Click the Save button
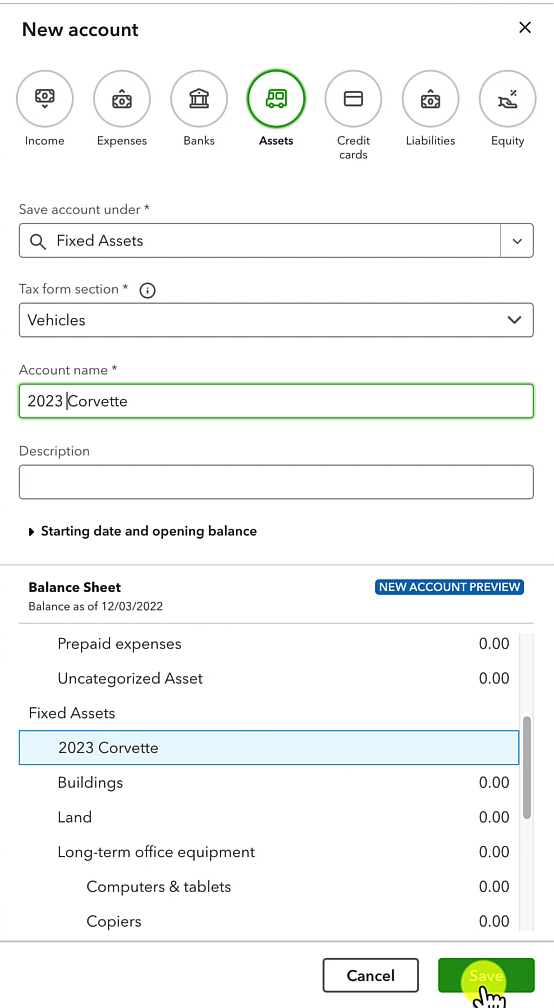This screenshot has height=1008, width=554. (487, 975)
